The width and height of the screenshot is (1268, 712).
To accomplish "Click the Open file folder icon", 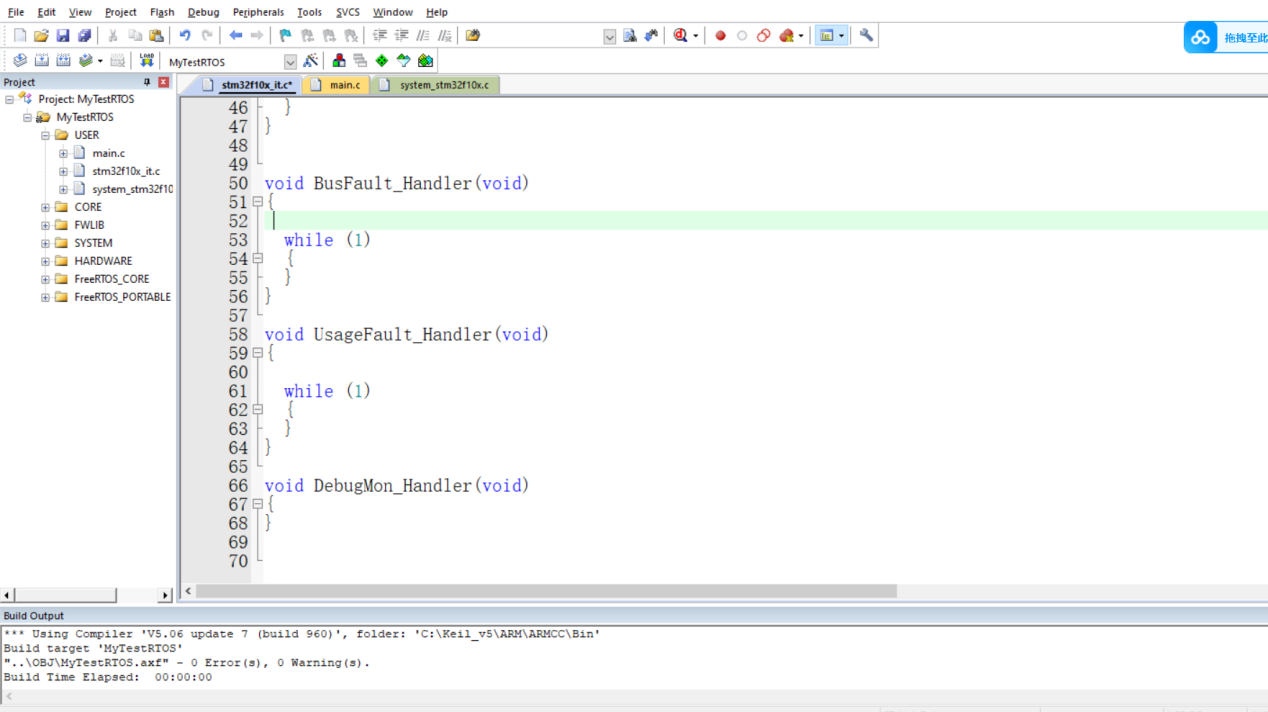I will click(x=41, y=36).
